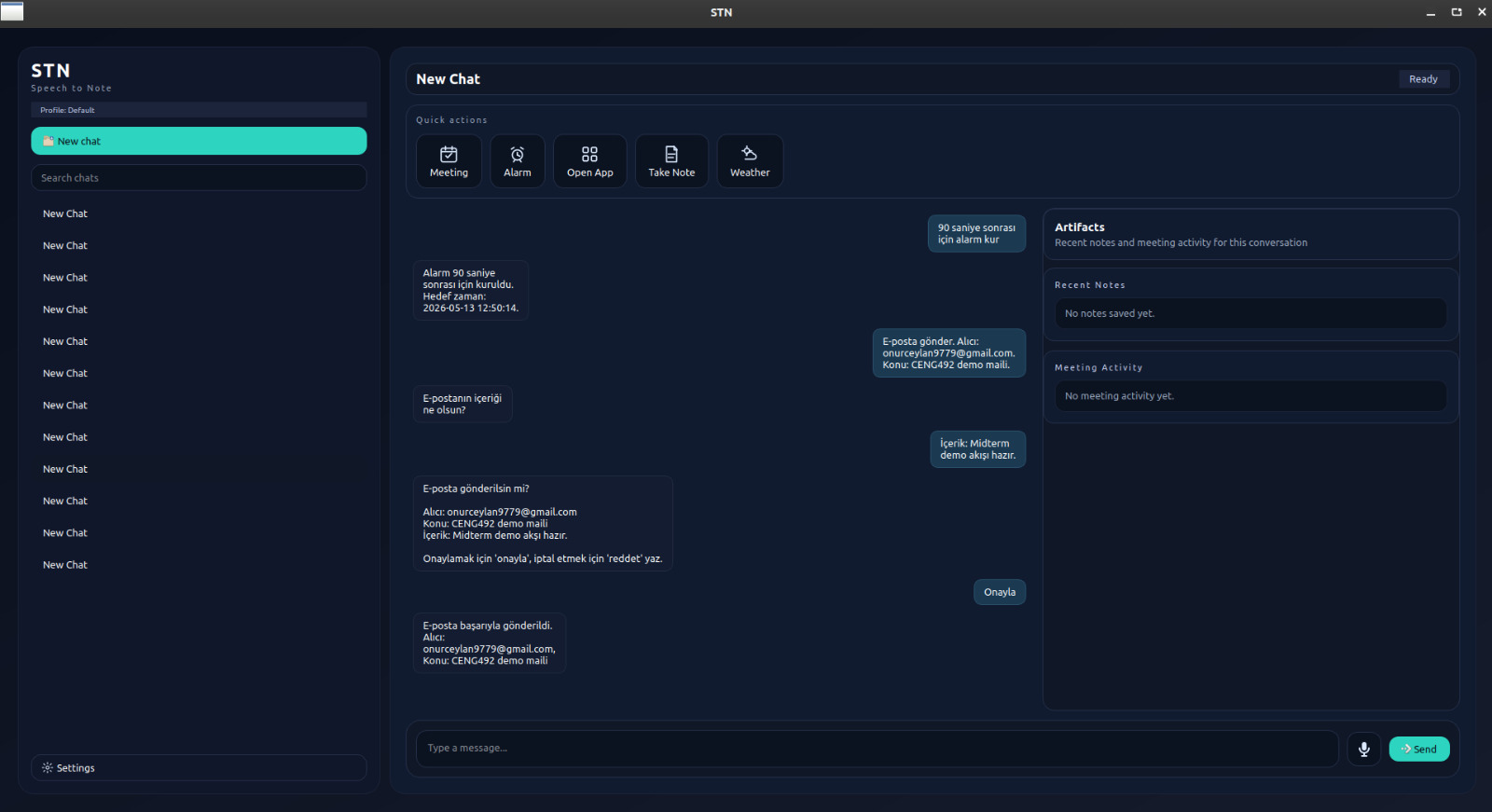Focus the Search chats field
This screenshot has height=812, width=1492.
click(x=199, y=177)
